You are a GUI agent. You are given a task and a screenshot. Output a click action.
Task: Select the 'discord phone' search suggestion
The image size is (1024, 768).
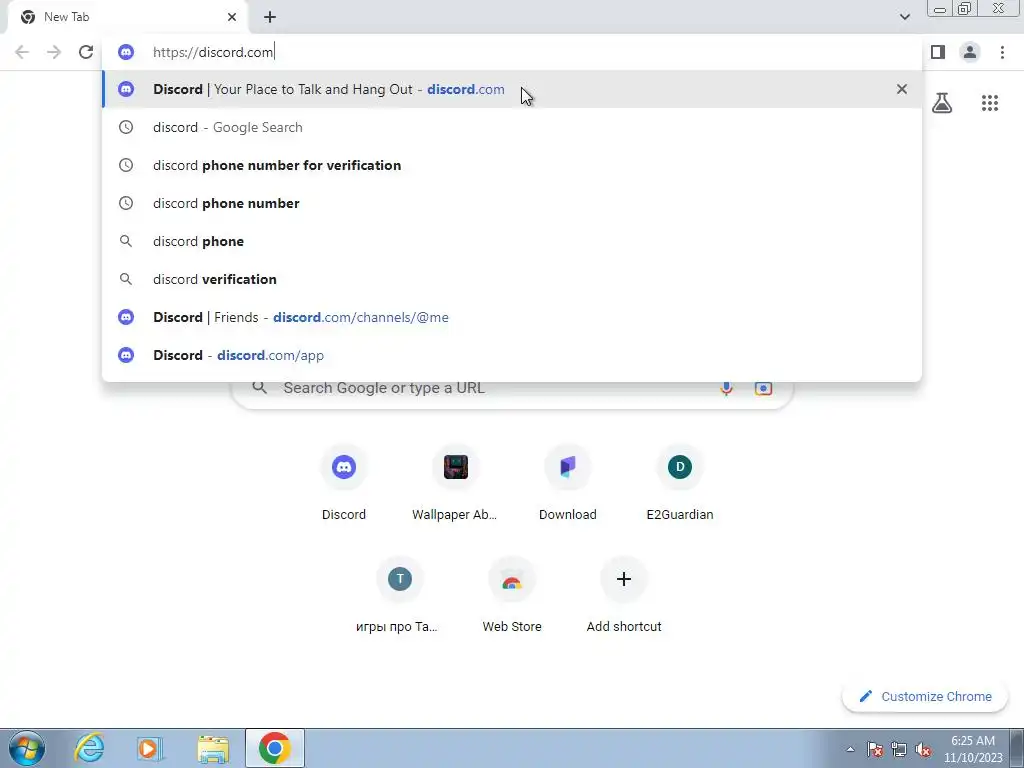point(512,241)
